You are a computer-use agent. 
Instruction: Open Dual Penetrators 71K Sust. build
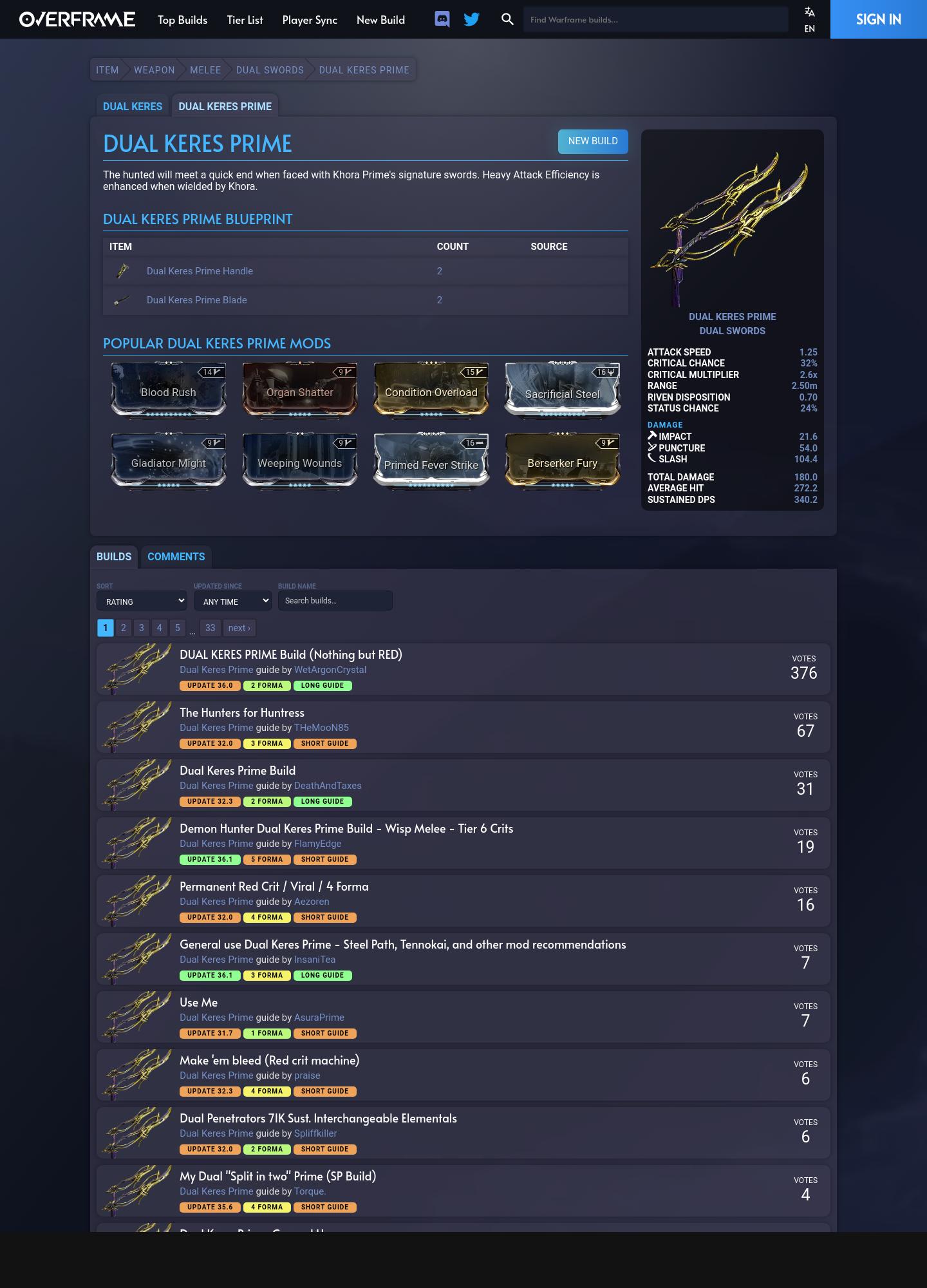coord(319,1118)
